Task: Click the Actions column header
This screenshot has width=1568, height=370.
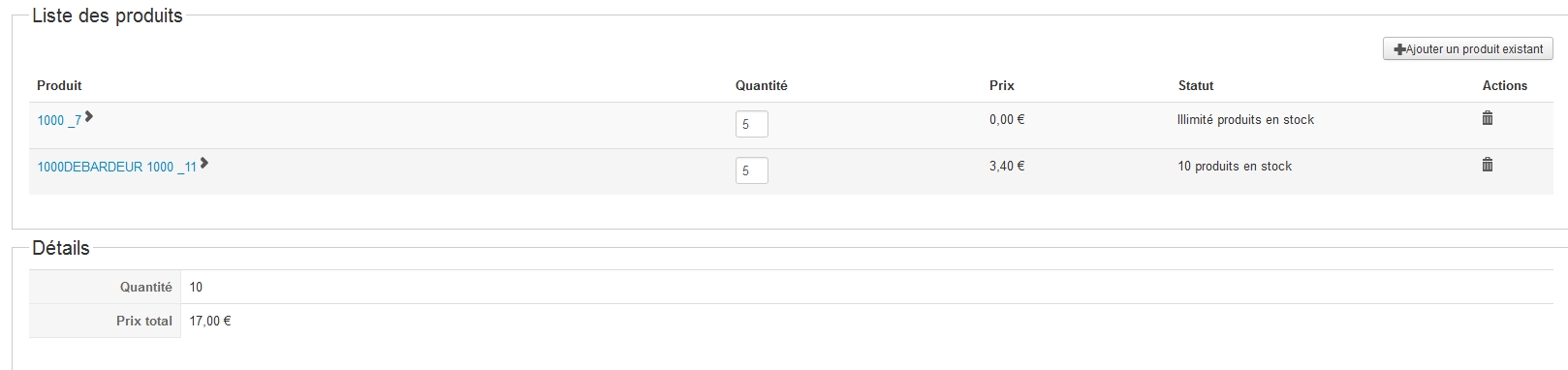Action: click(x=1505, y=85)
